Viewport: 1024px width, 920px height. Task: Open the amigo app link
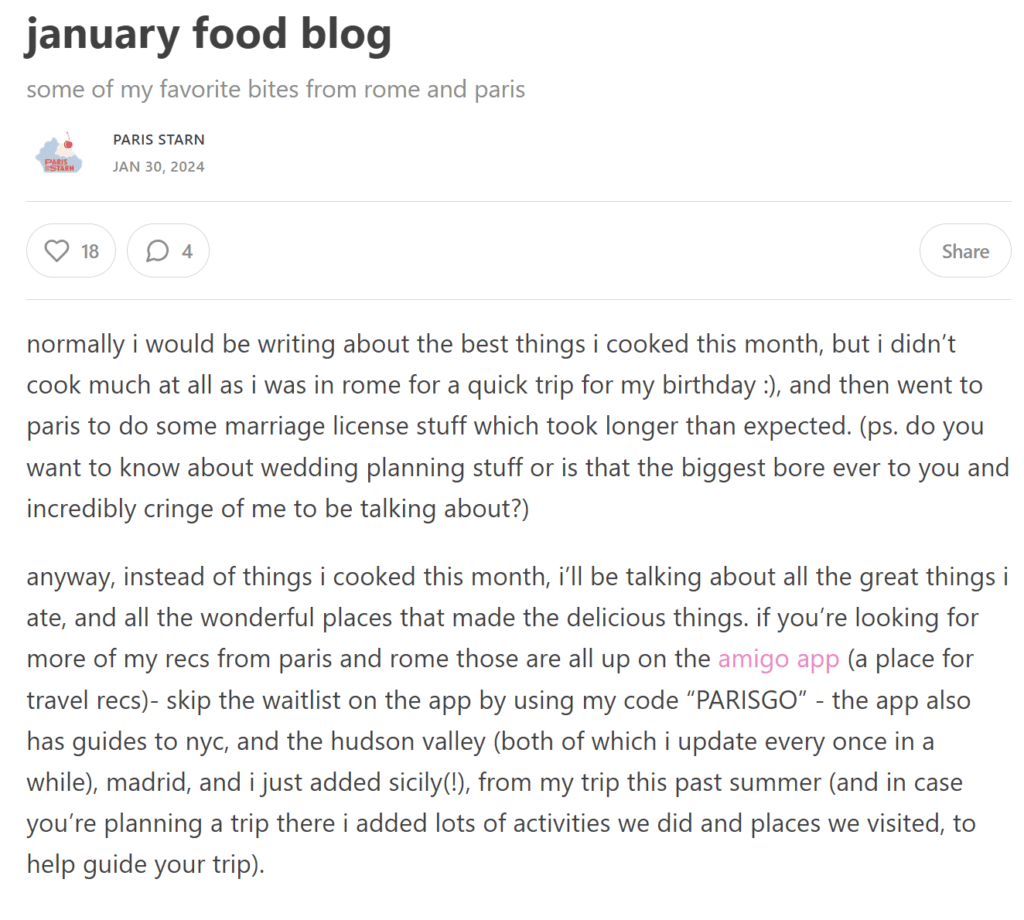(778, 659)
